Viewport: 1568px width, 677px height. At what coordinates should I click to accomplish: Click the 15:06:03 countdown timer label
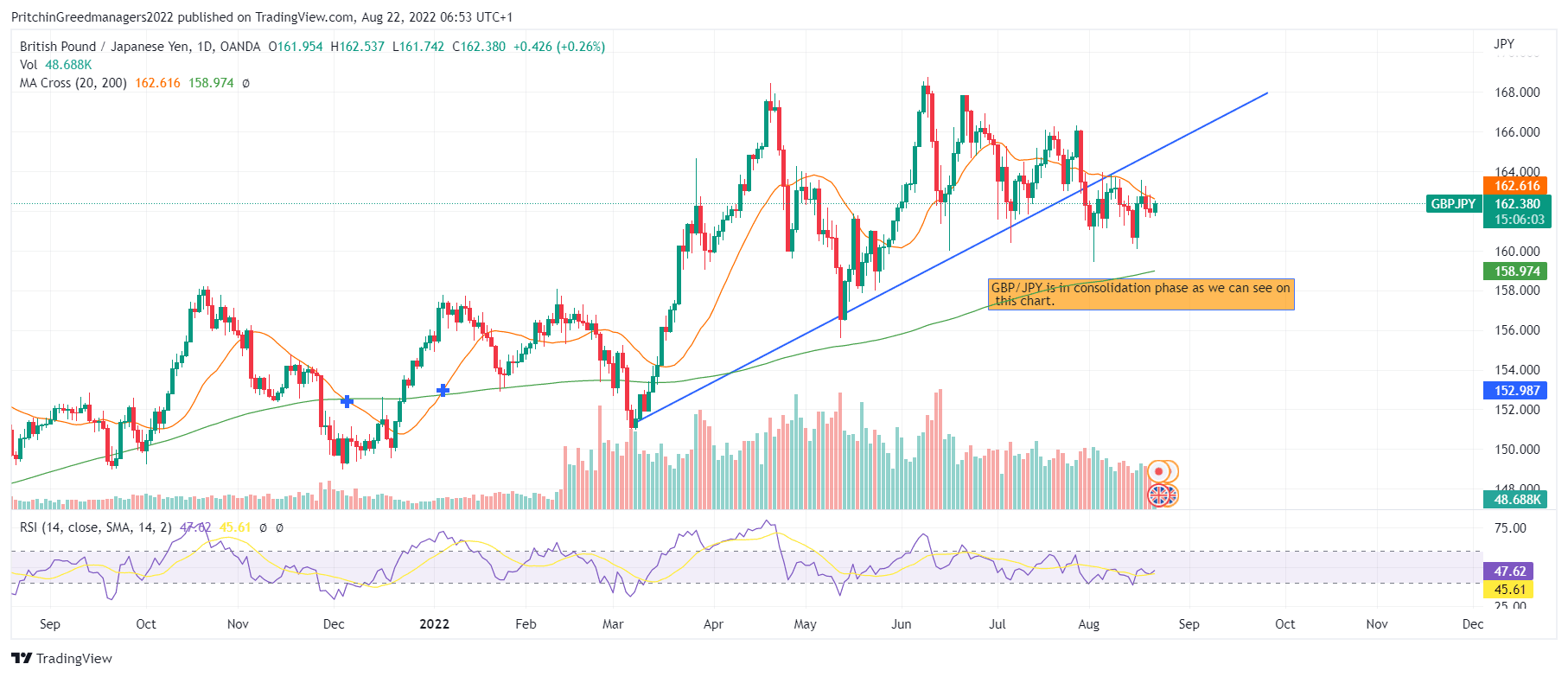[x=1517, y=220]
